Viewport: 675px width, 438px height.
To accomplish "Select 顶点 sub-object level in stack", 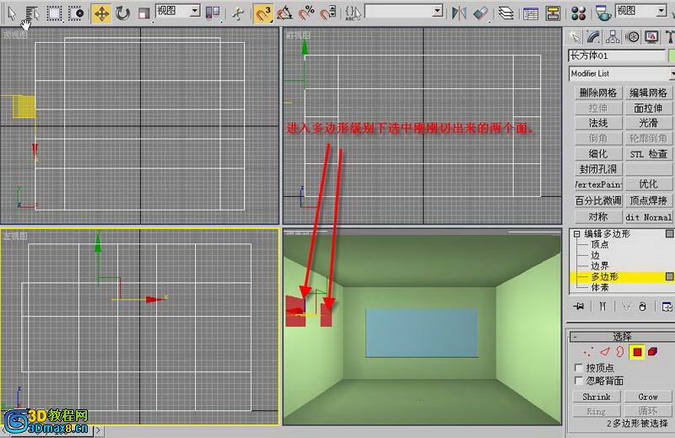I will click(x=600, y=244).
